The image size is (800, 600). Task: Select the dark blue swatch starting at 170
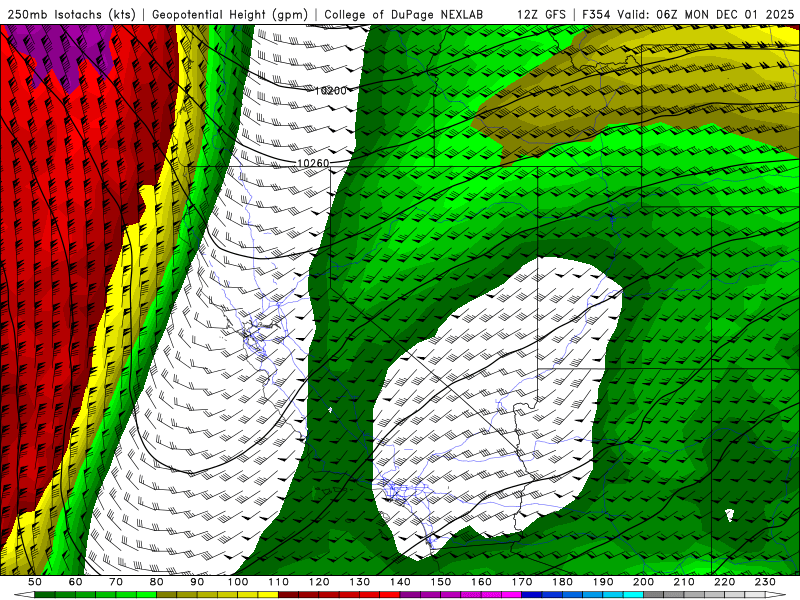532,595
